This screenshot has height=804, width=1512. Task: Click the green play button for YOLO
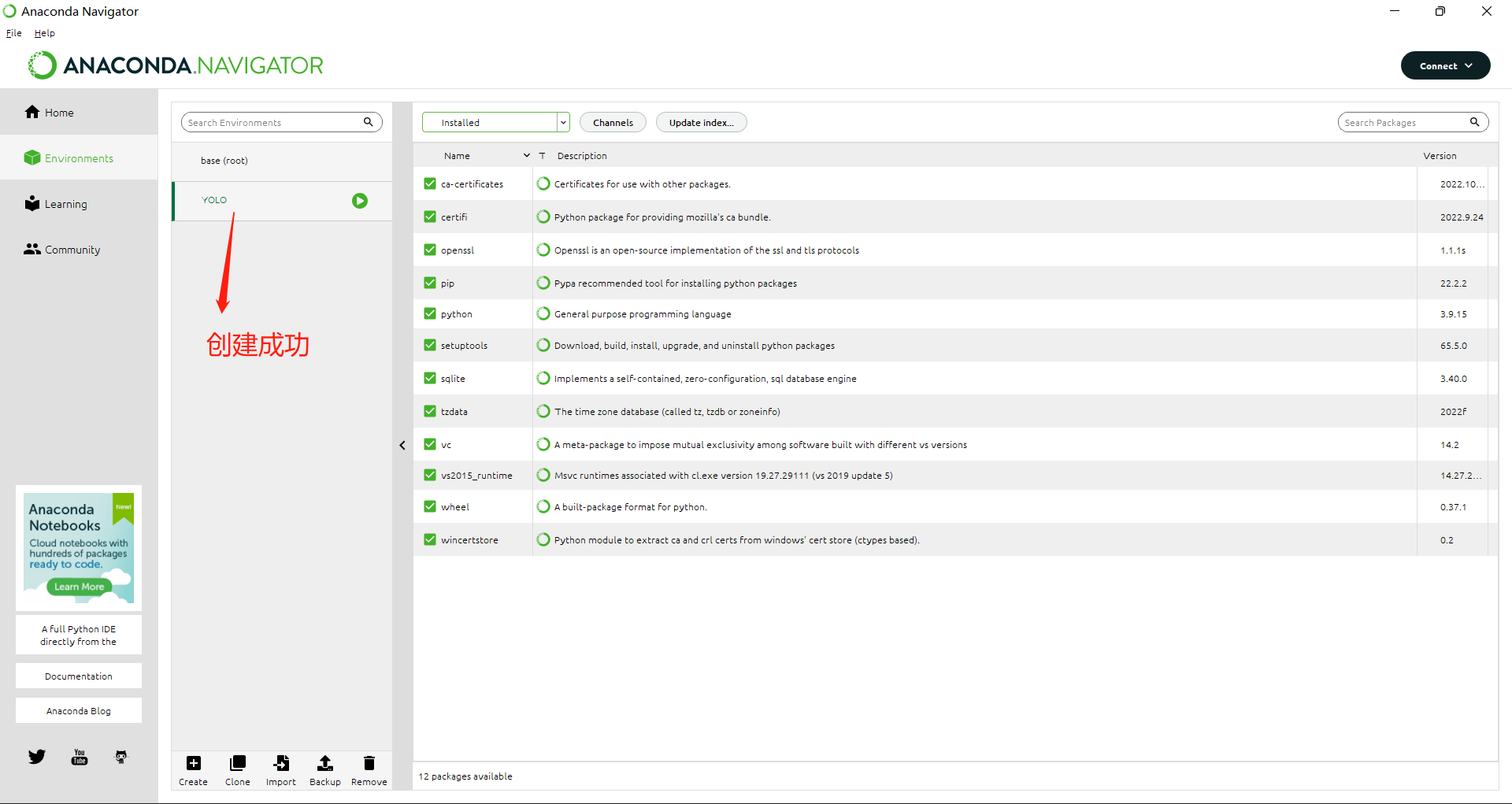tap(360, 201)
